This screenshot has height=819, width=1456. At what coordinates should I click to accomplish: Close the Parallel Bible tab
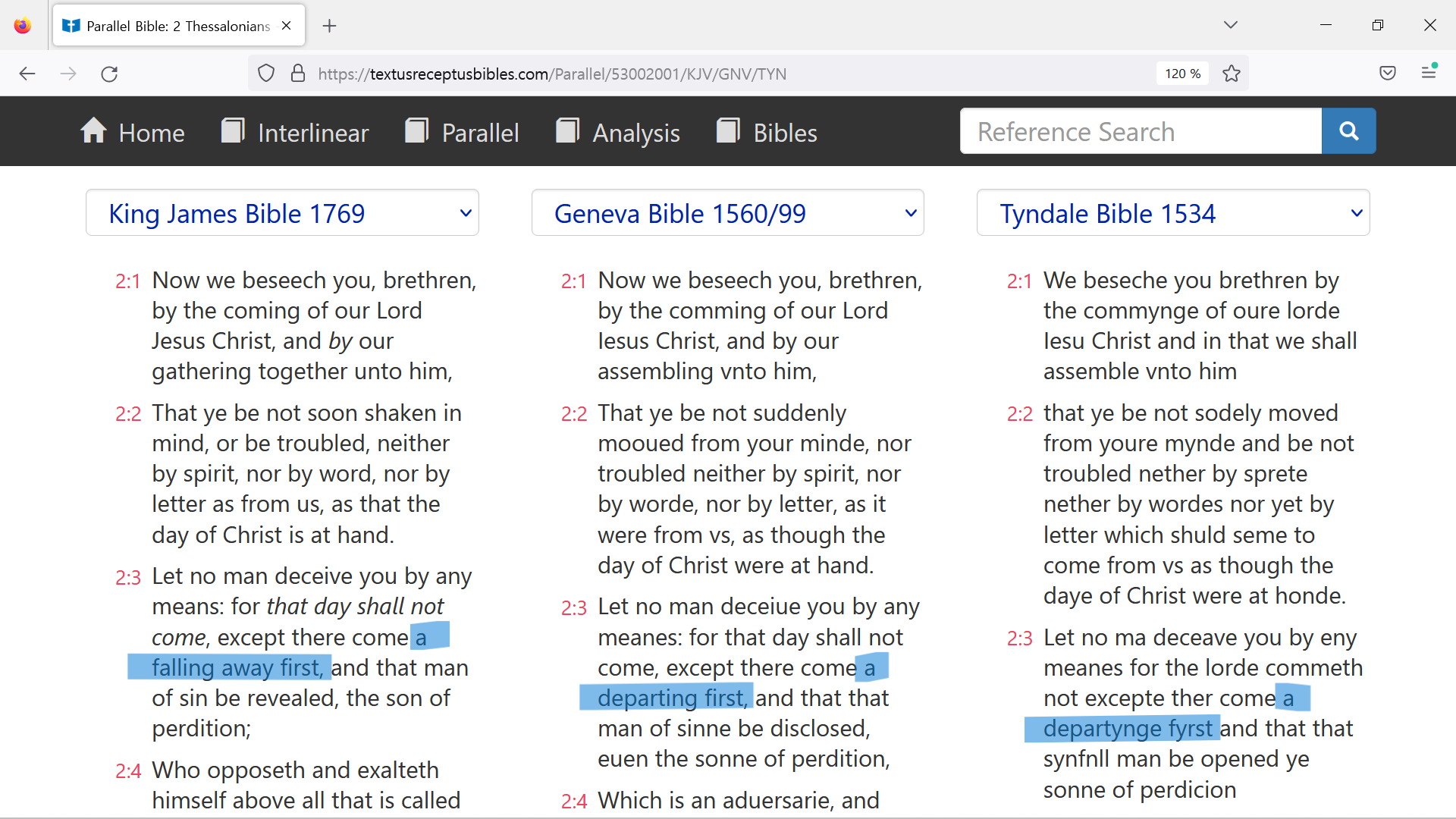[287, 26]
